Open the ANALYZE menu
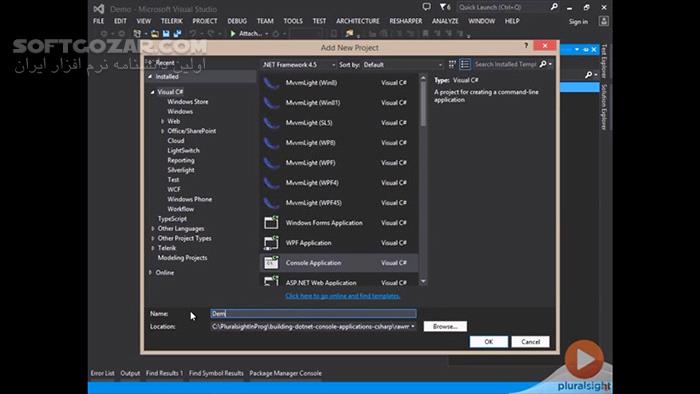 (445, 21)
